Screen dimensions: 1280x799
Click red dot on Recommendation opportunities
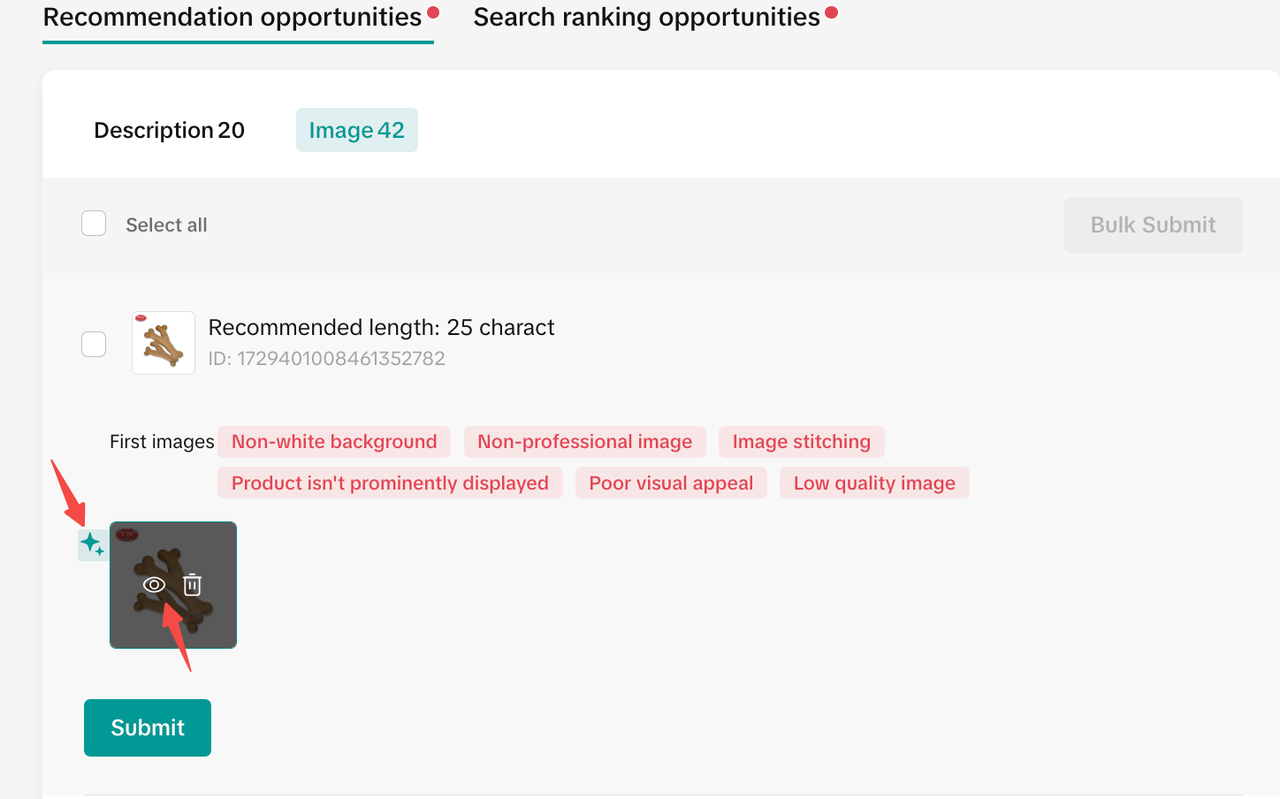tap(433, 13)
